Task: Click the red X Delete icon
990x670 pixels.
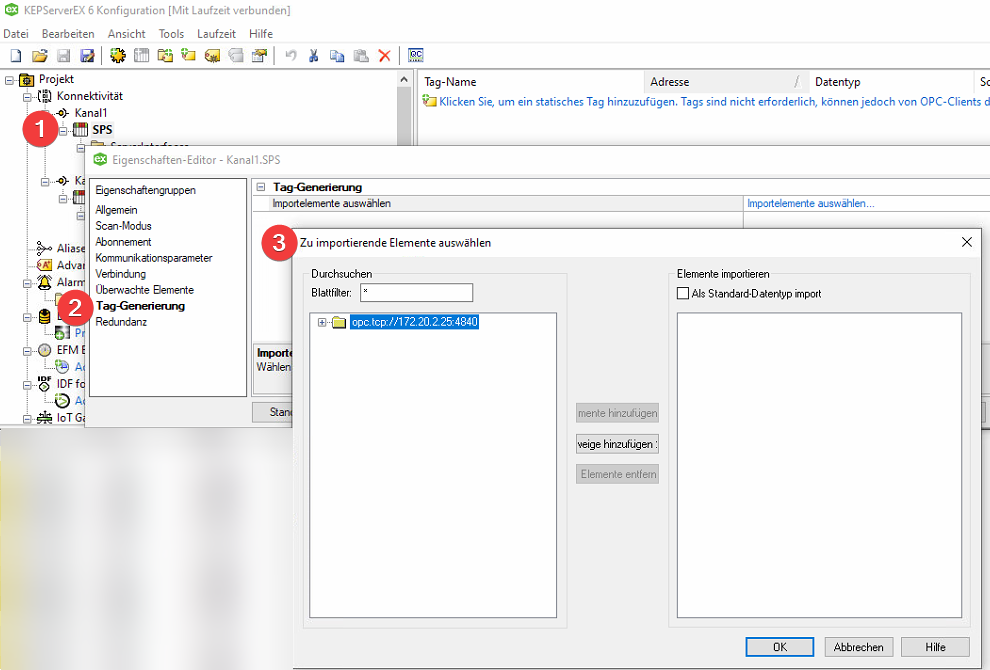Action: tap(385, 56)
